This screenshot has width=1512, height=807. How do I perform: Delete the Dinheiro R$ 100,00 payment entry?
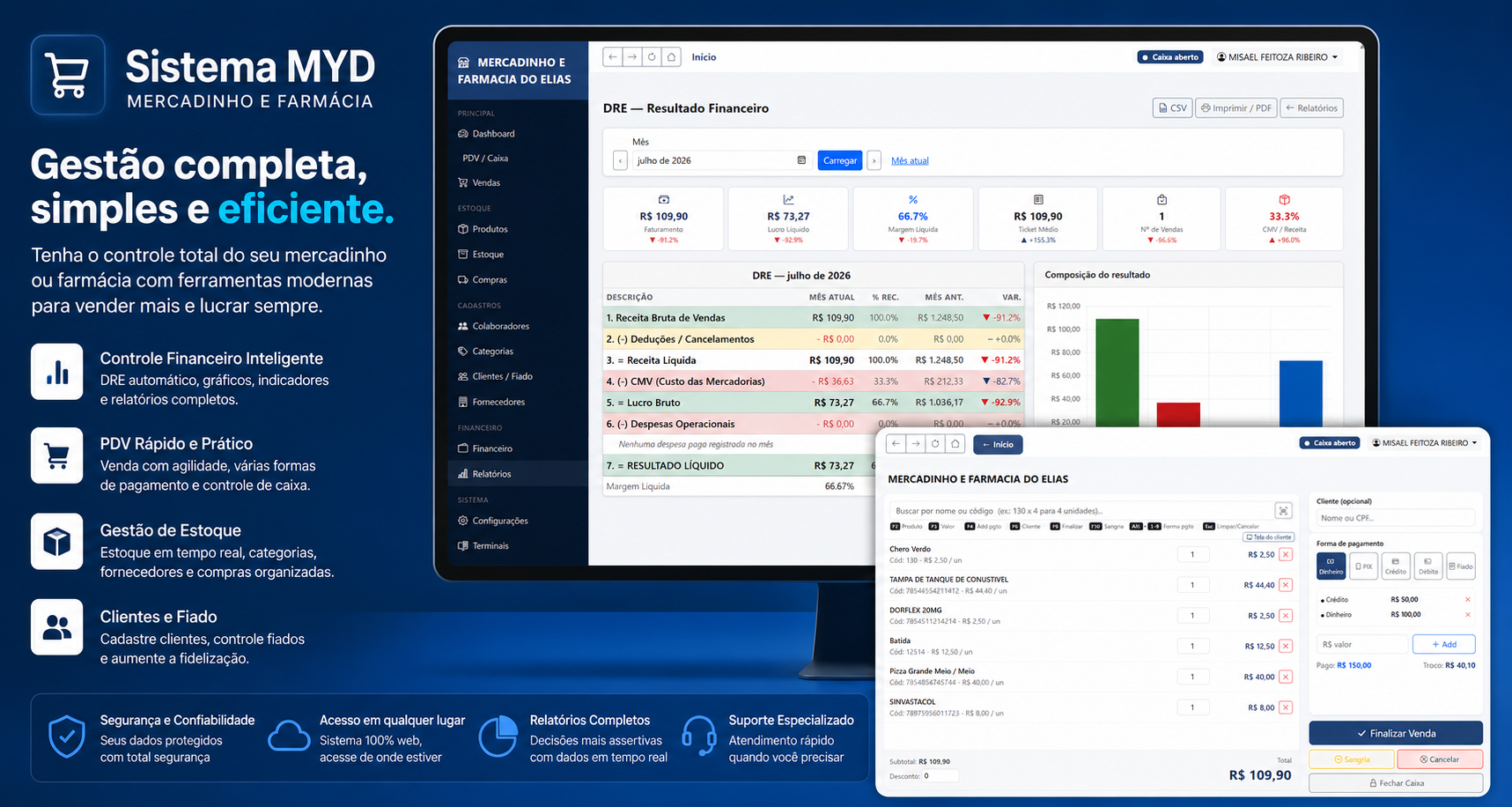point(1468,615)
